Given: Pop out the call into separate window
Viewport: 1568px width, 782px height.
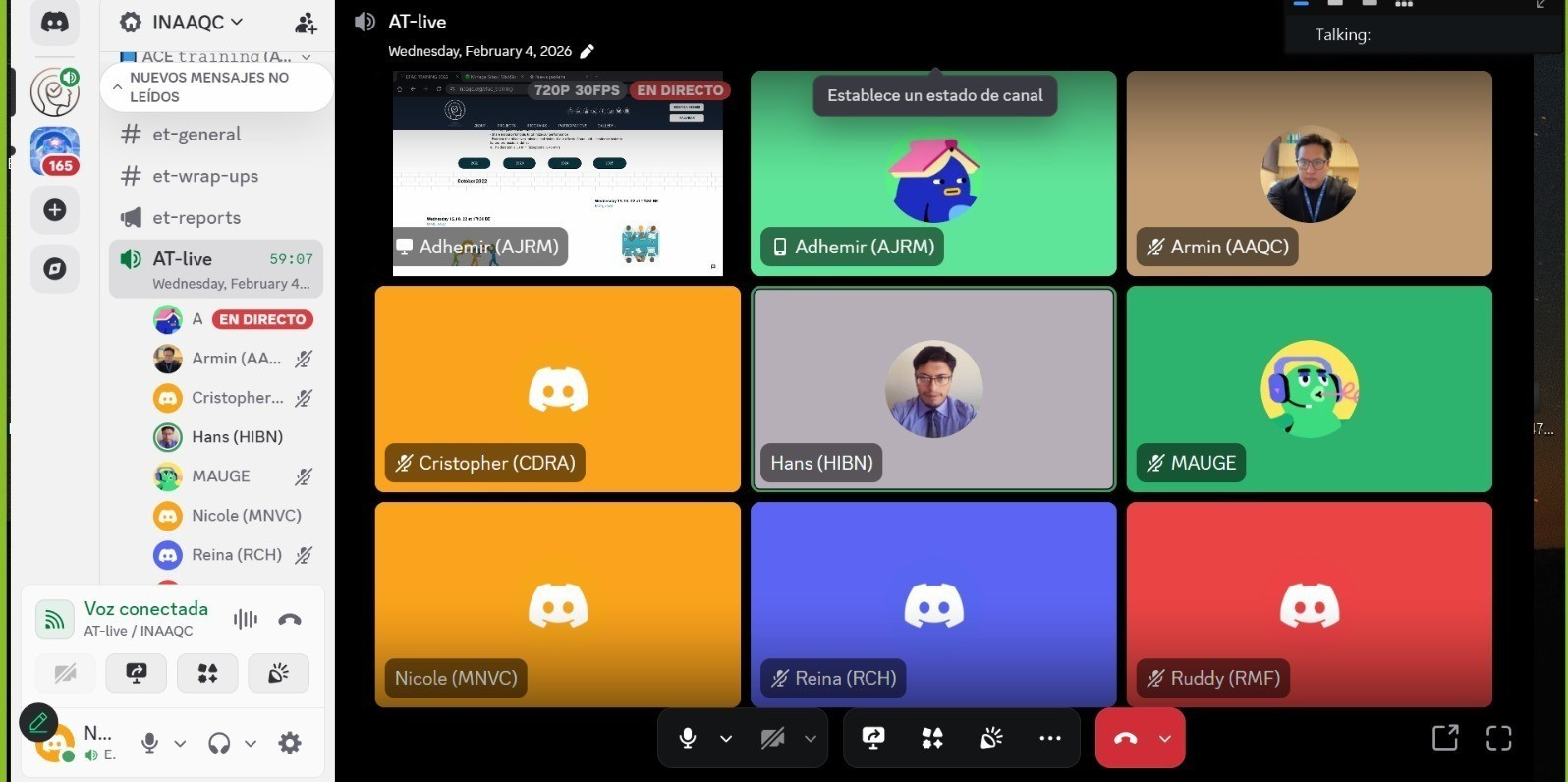Looking at the screenshot, I should (x=1445, y=738).
